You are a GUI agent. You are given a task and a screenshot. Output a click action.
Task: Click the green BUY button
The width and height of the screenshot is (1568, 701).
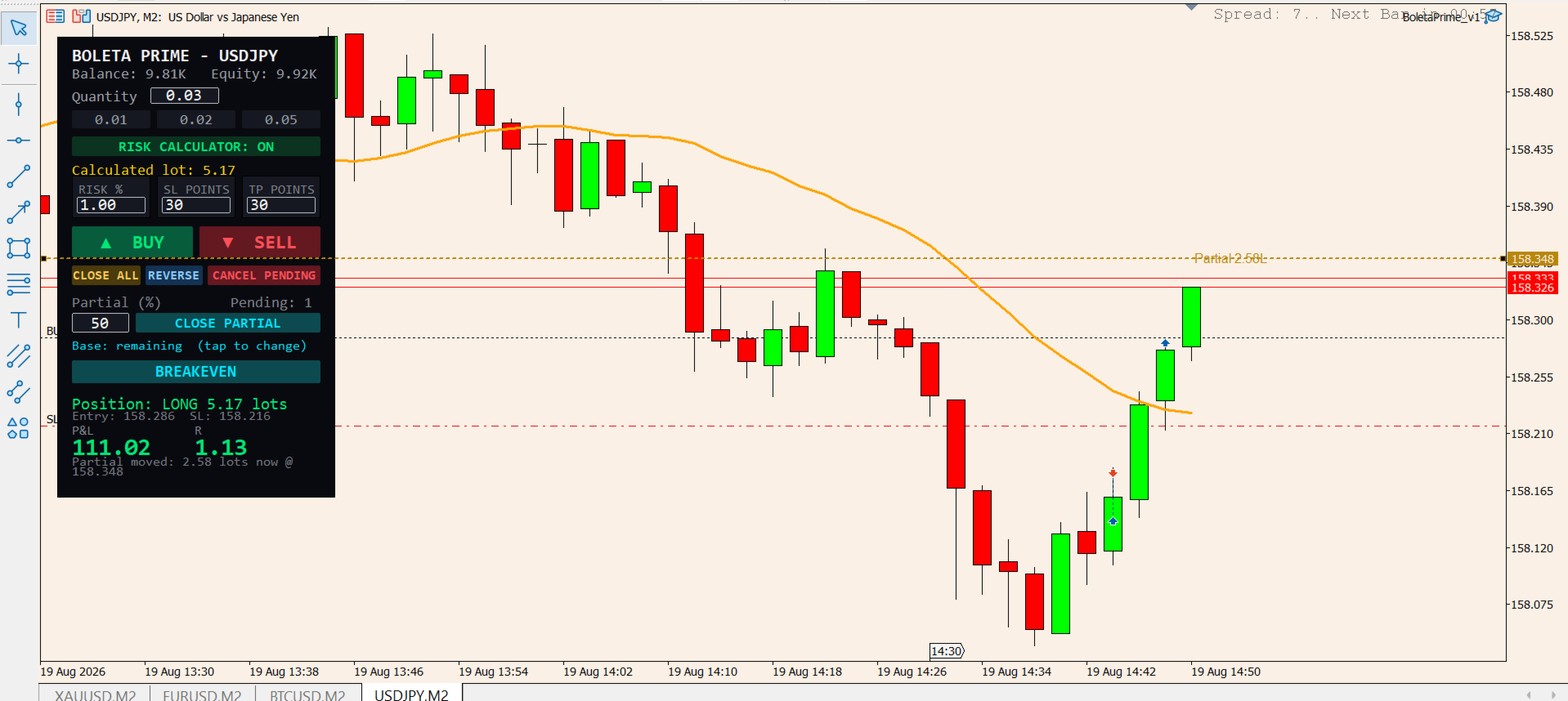pos(132,242)
